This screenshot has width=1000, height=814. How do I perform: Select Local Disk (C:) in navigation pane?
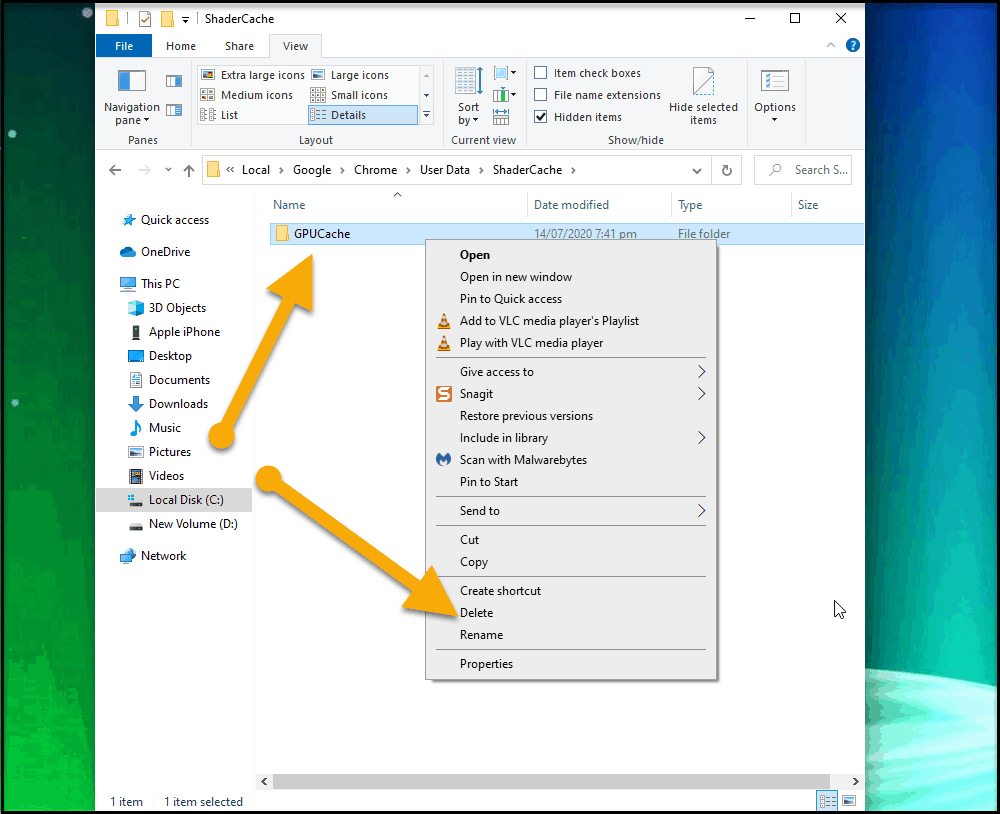(175, 500)
